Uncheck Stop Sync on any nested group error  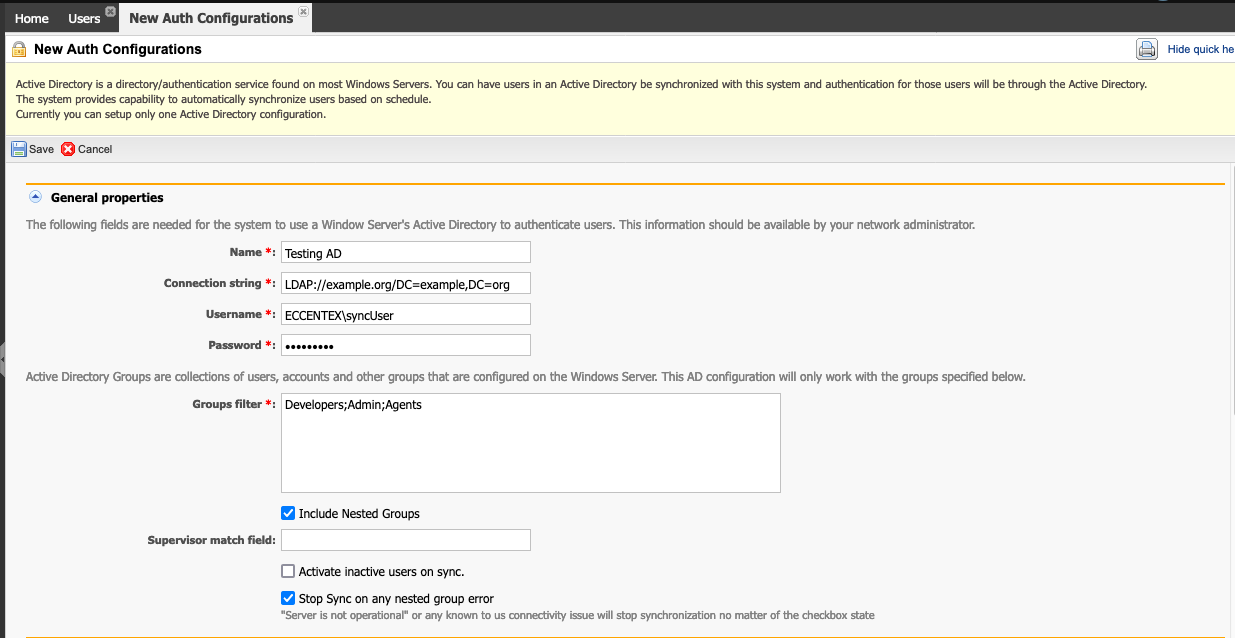288,599
